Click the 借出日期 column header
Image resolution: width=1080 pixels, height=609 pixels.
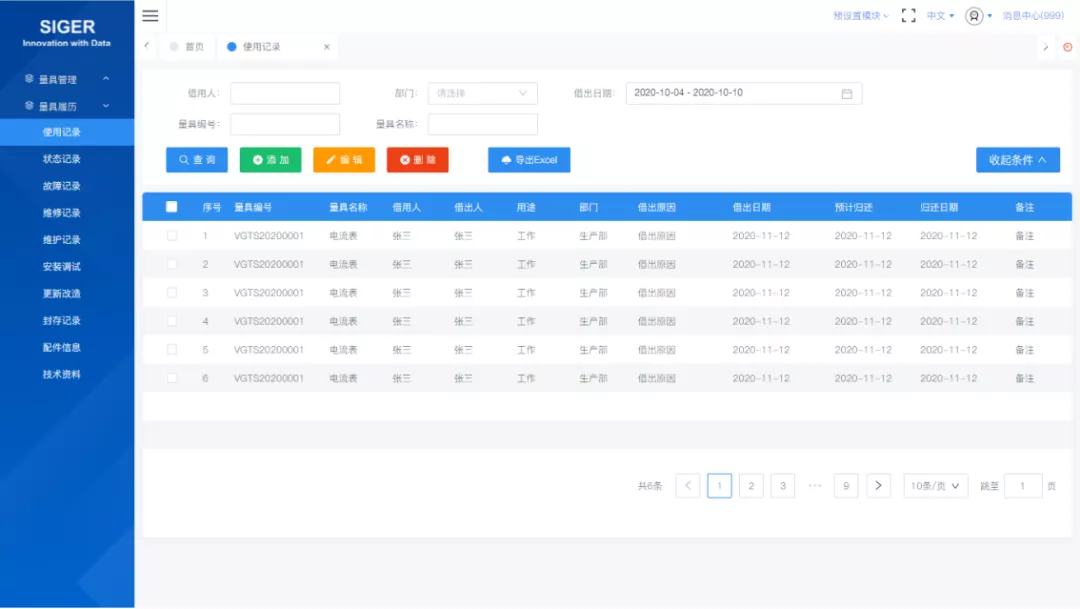coord(751,207)
